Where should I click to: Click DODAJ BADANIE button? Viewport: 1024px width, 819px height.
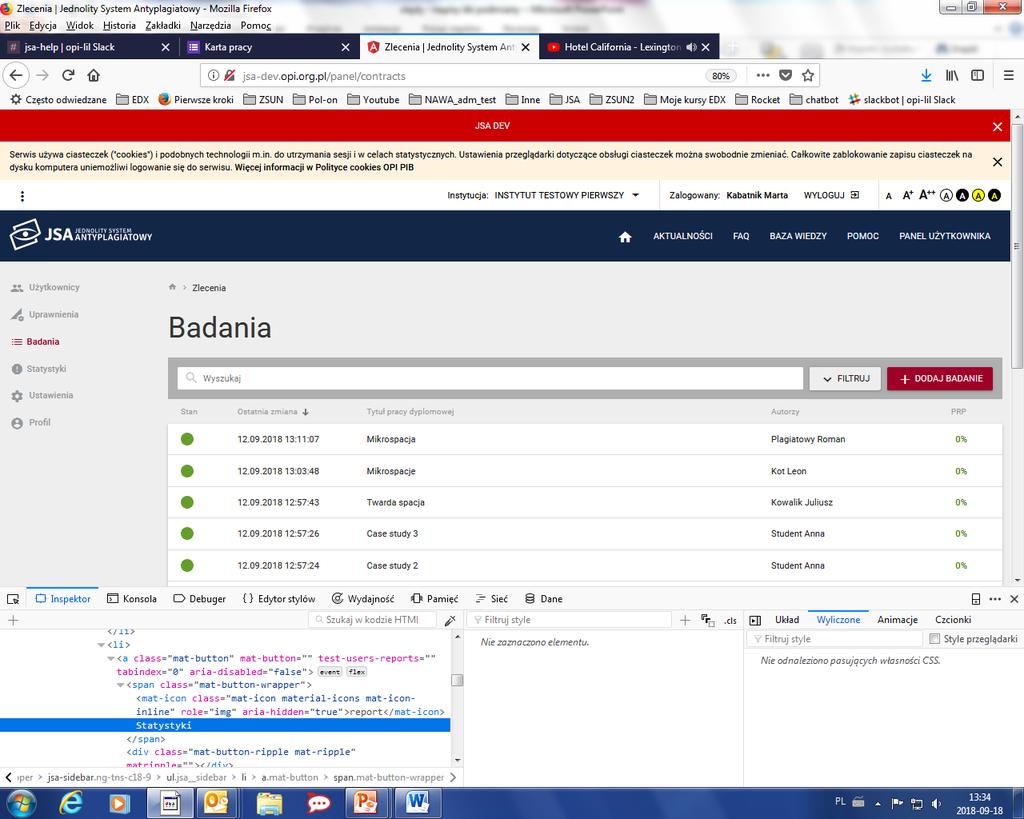point(940,379)
